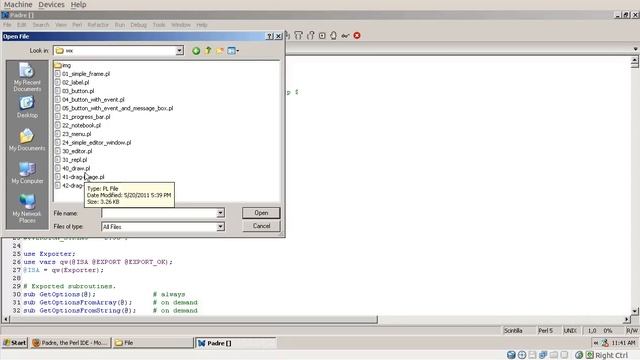Expand the Look in folder dropdown
The width and height of the screenshot is (640, 360).
click(x=179, y=51)
